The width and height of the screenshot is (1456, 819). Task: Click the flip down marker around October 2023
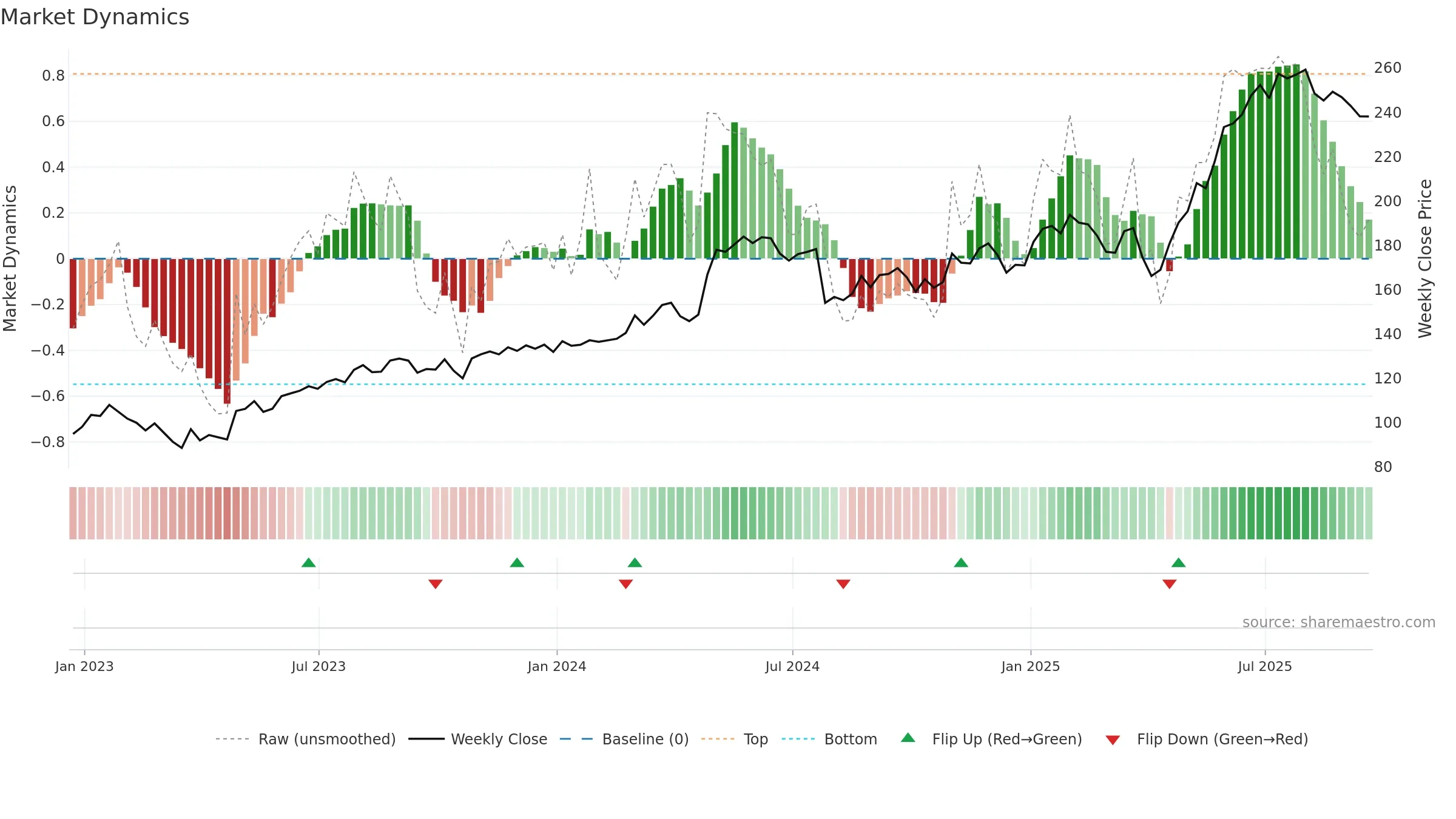click(436, 584)
